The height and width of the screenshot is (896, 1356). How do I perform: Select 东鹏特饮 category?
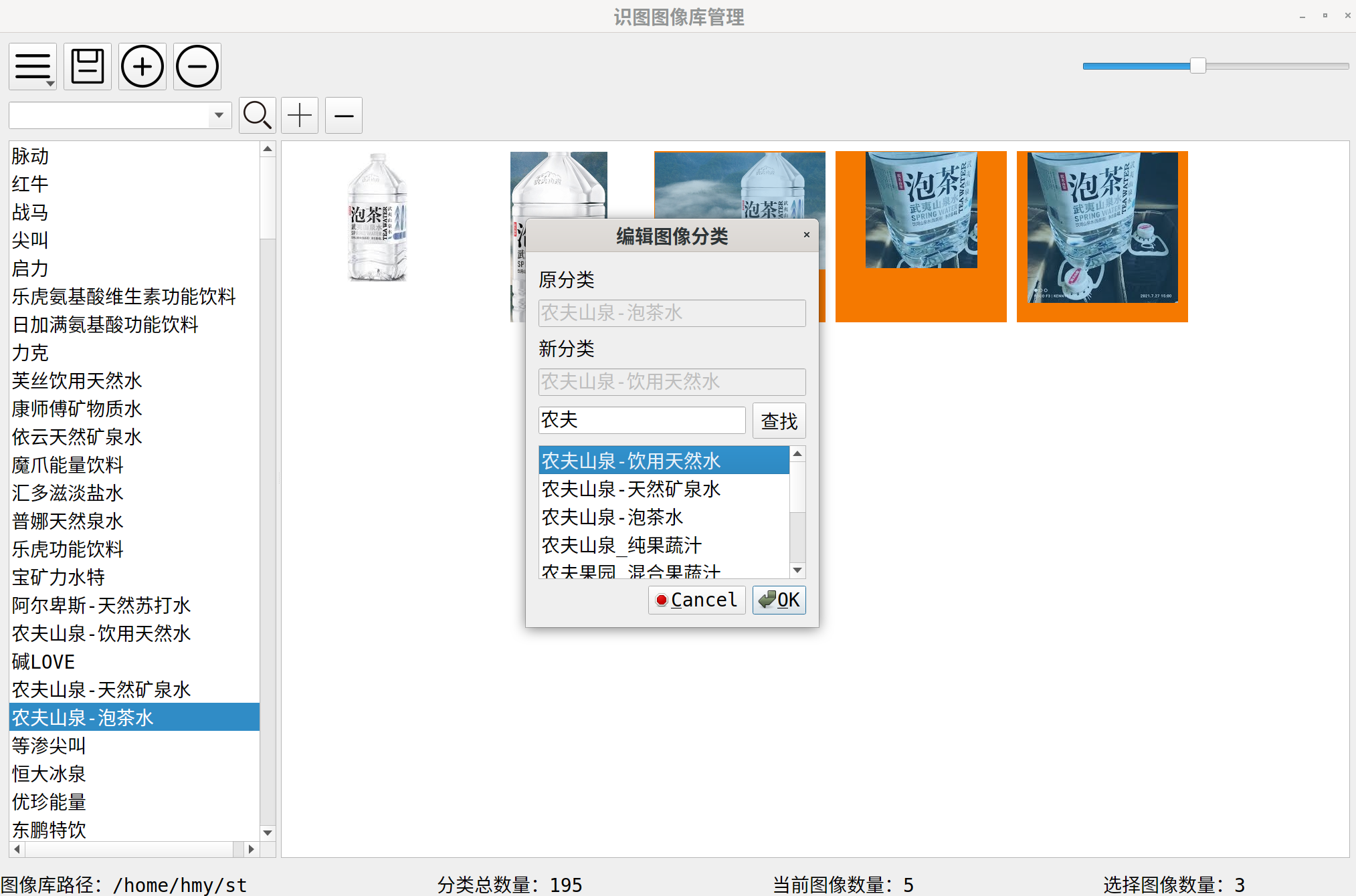[x=134, y=830]
